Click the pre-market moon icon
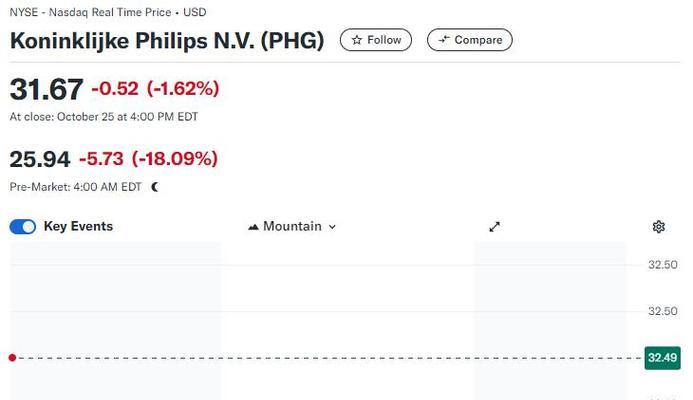This screenshot has width=693, height=400. tap(155, 187)
